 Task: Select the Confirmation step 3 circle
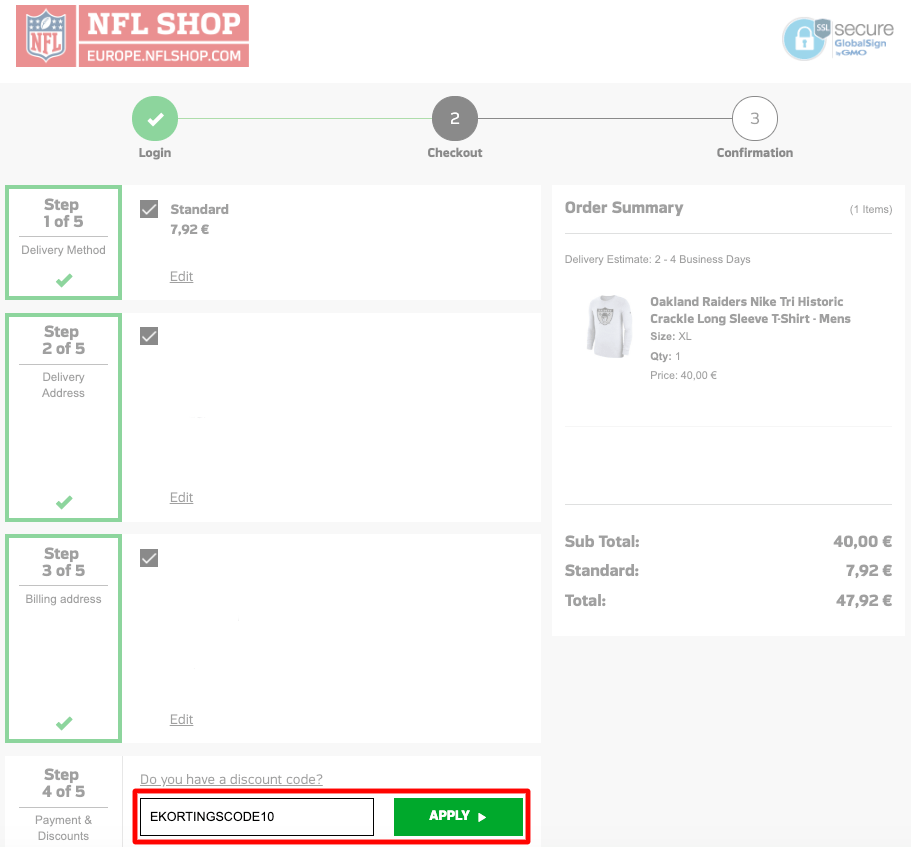(755, 119)
